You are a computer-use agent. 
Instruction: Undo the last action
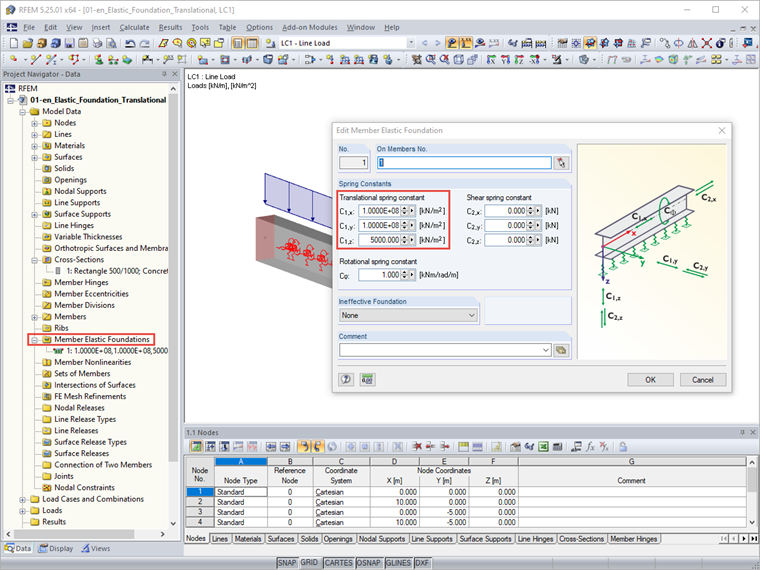130,43
